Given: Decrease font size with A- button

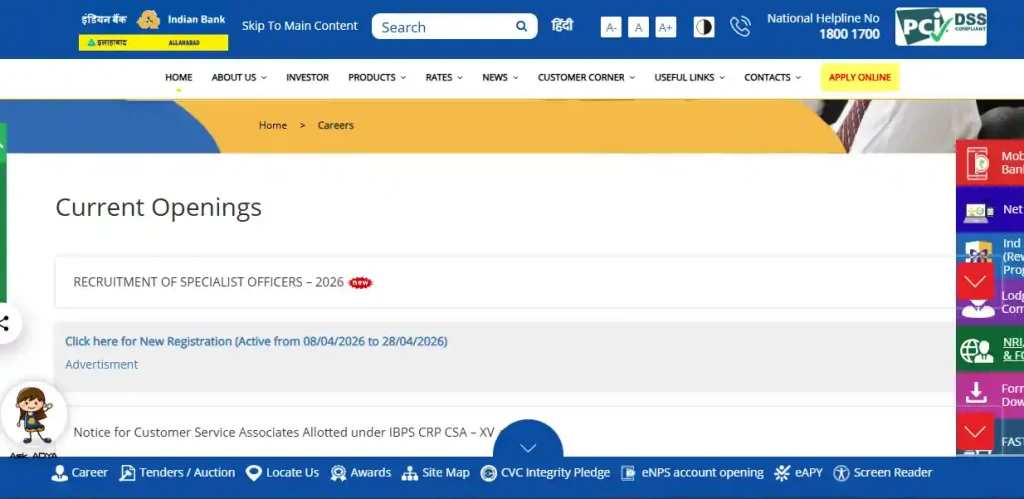Looking at the screenshot, I should [x=611, y=28].
